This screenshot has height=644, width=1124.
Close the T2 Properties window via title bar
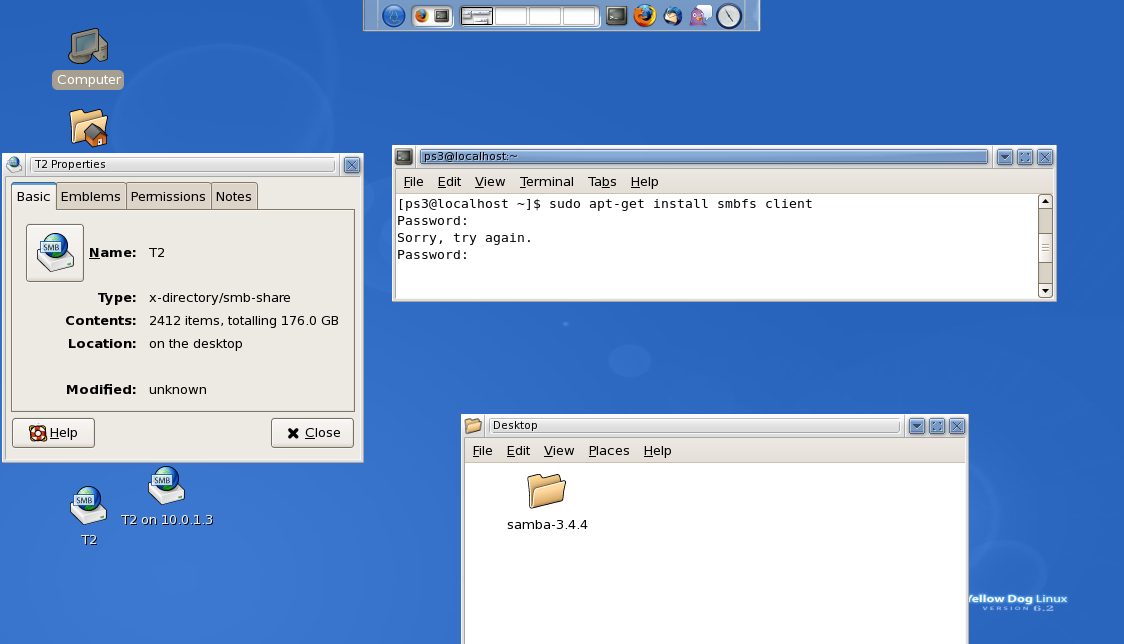(x=352, y=165)
